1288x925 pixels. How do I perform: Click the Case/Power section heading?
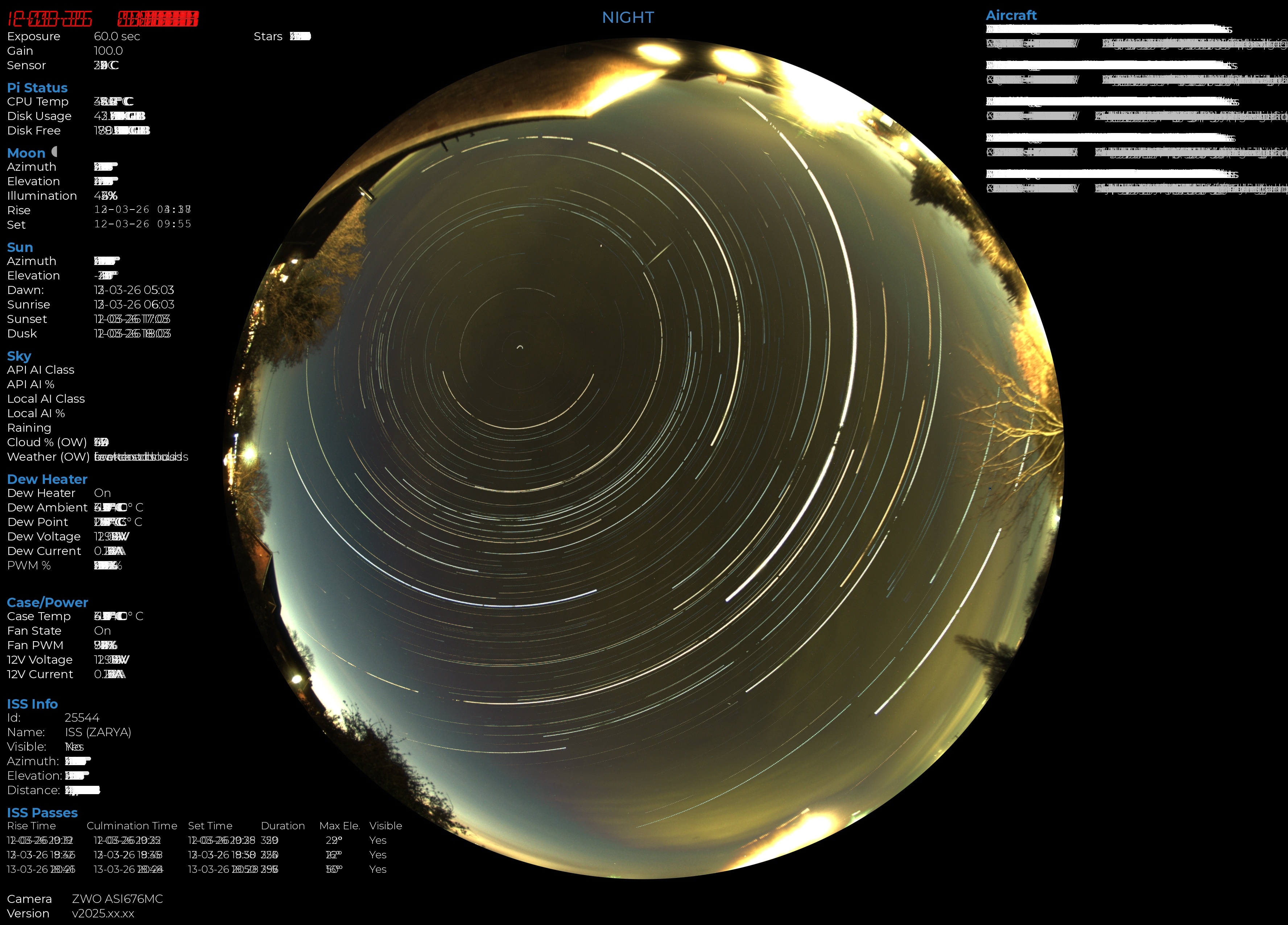point(47,602)
